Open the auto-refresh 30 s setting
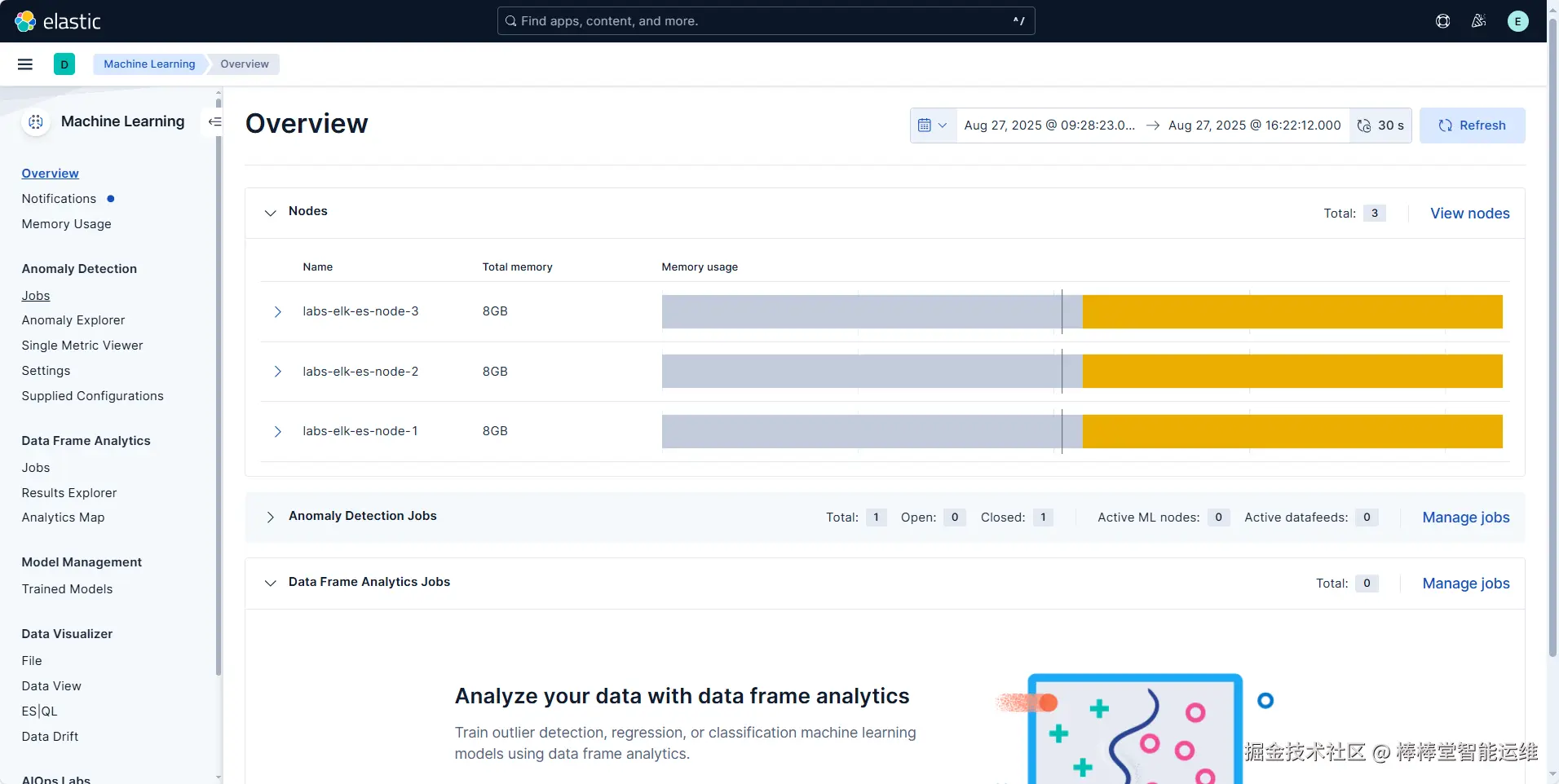 [1380, 126]
